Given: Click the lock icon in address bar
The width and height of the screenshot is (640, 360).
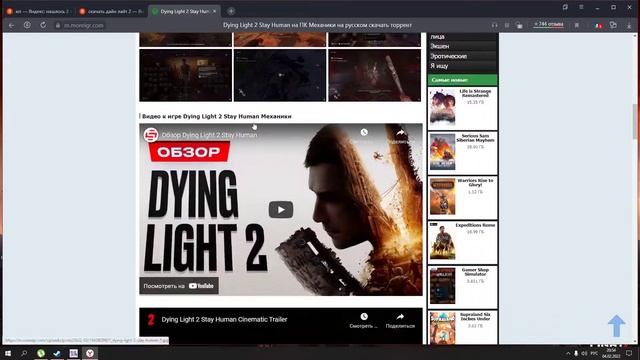Looking at the screenshot, I should click(58, 25).
